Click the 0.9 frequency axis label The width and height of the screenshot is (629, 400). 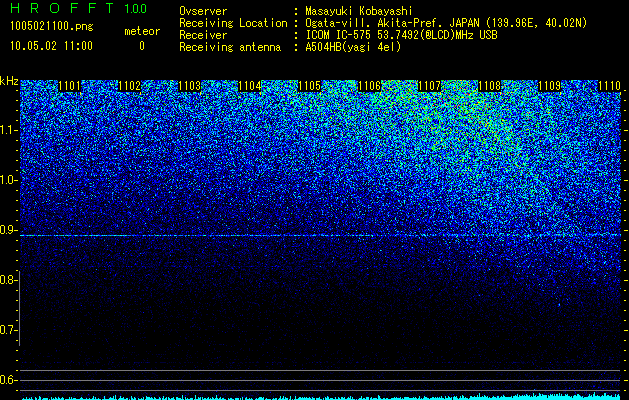[7, 230]
